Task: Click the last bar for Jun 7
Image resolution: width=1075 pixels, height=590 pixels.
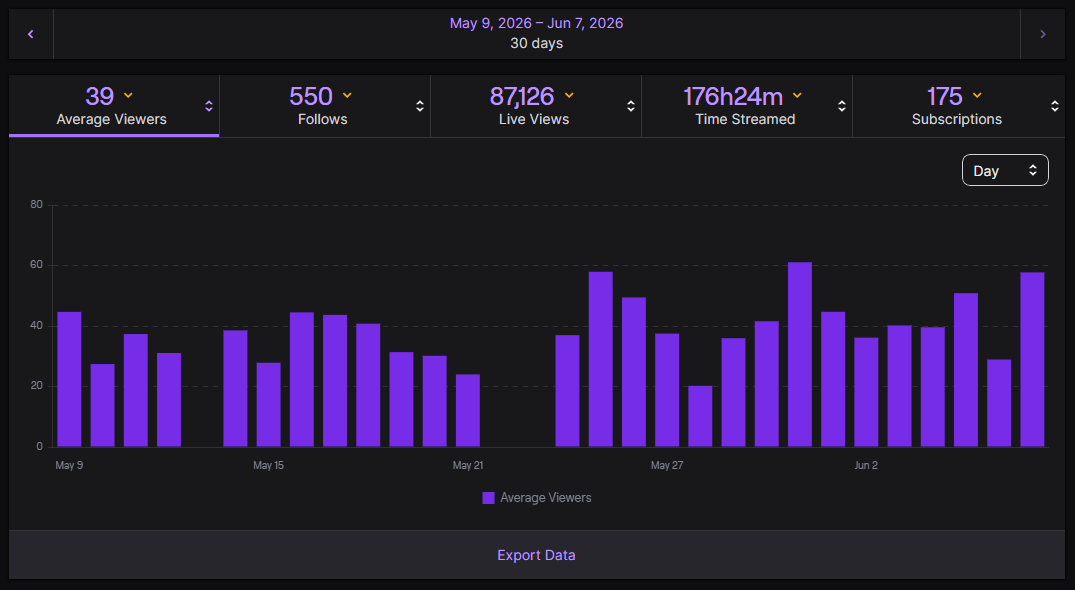Action: [x=1032, y=360]
